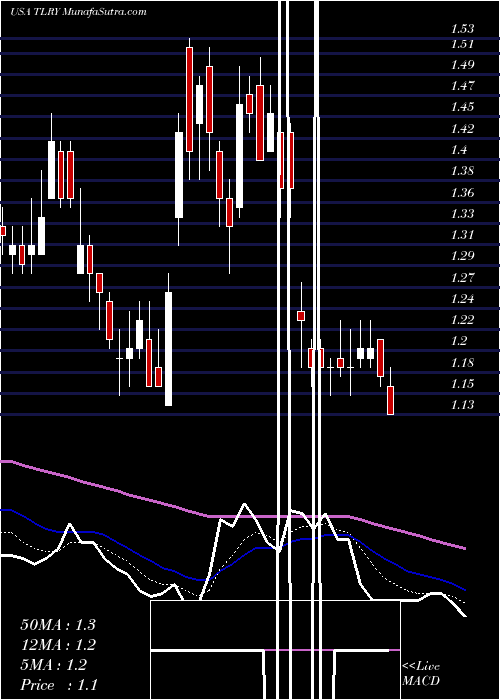Screen dimensions: 500x700
Task: Select the tall white candle bottoming near 1.14
Action: (x=168, y=349)
